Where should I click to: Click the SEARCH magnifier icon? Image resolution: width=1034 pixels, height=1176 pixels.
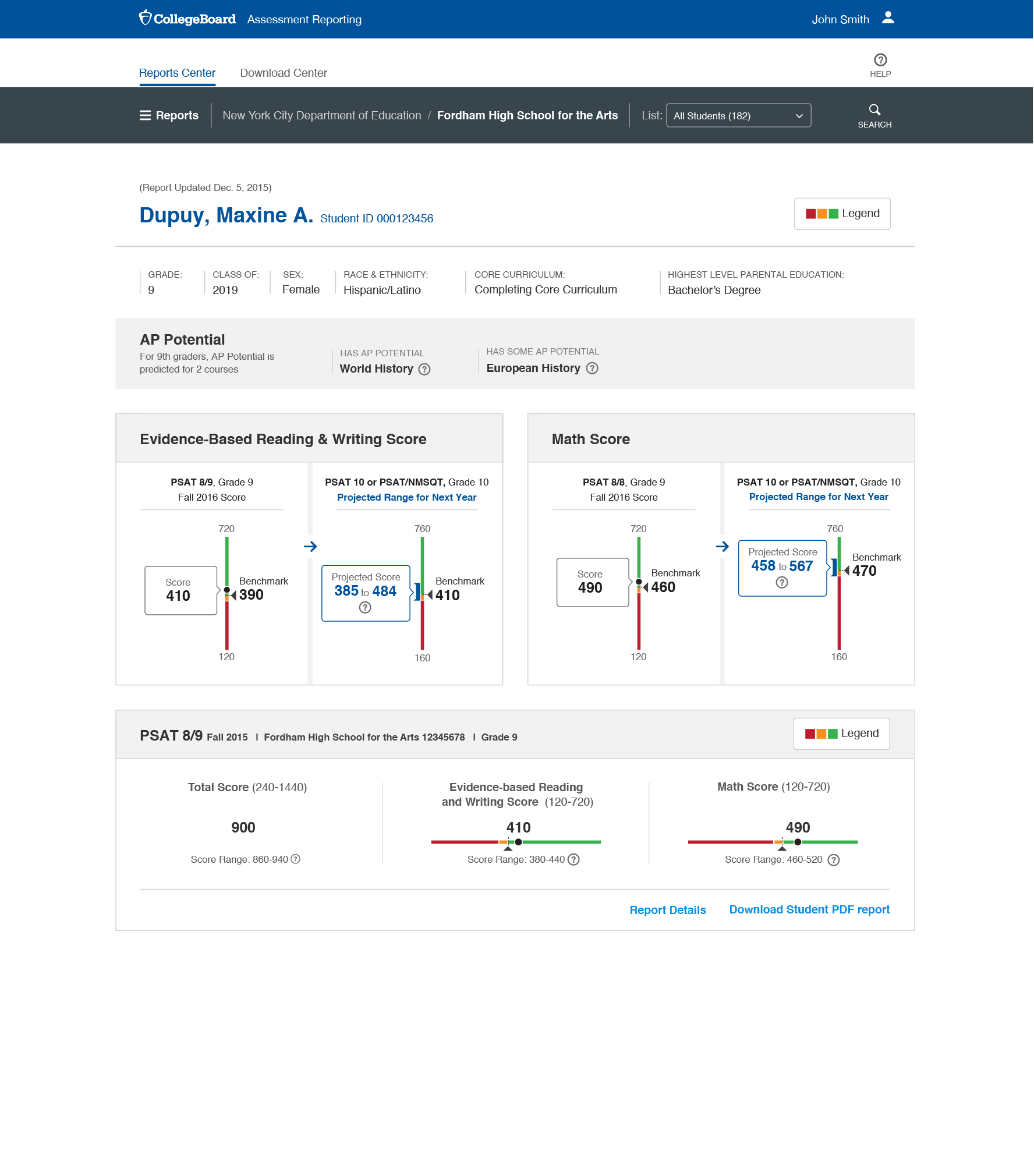tap(874, 109)
